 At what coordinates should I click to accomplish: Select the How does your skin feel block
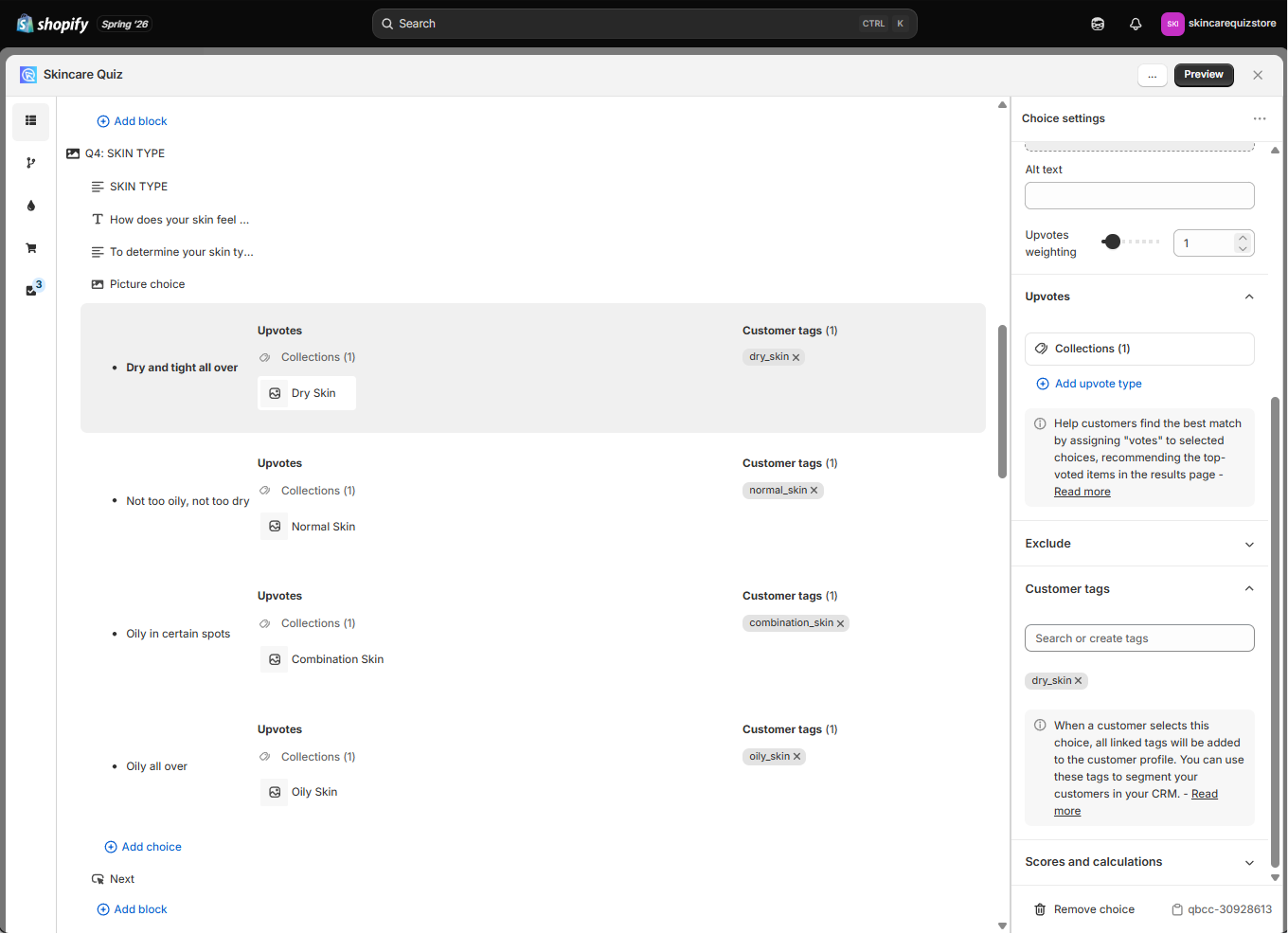pyautogui.click(x=170, y=220)
